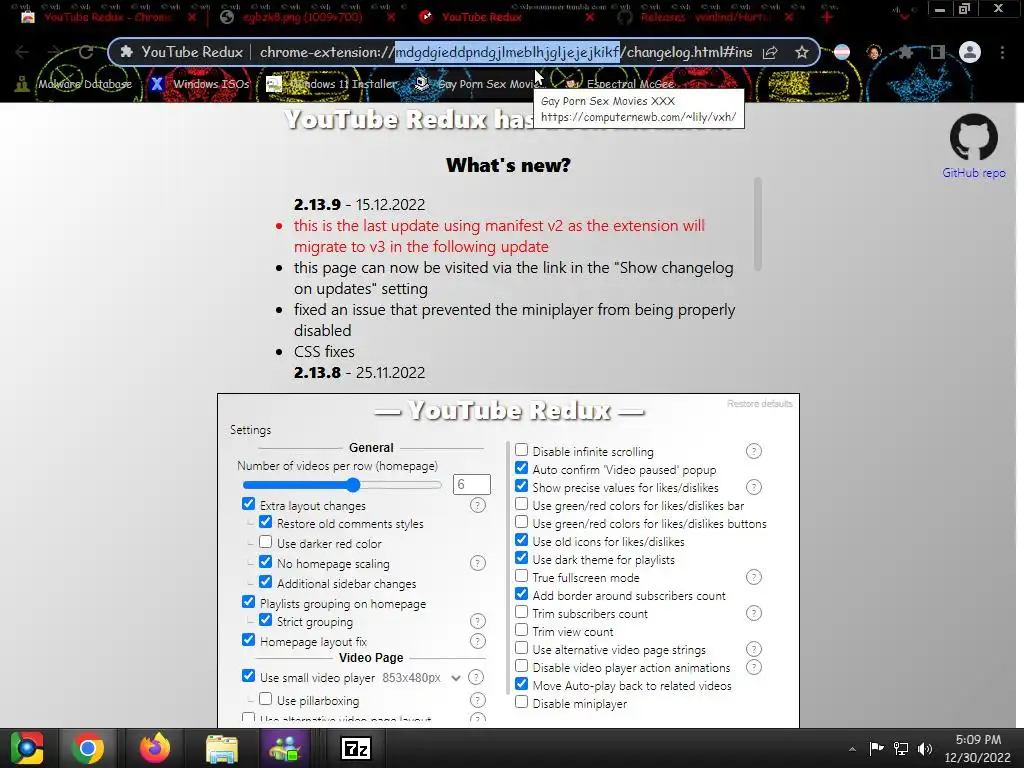Show help for Strict grouping
The image size is (1024, 768).
(x=478, y=621)
